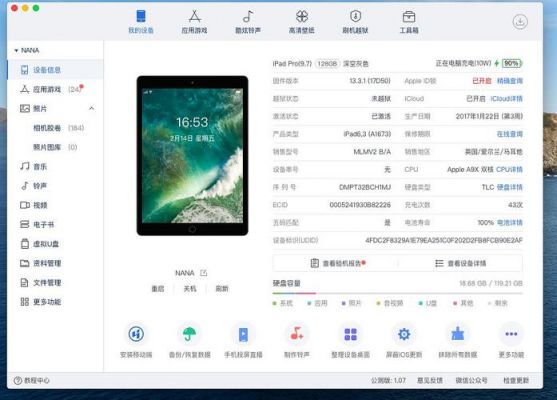This screenshot has width=557, height=400.
Task: Open the 电池详情 link
Action: [510, 223]
